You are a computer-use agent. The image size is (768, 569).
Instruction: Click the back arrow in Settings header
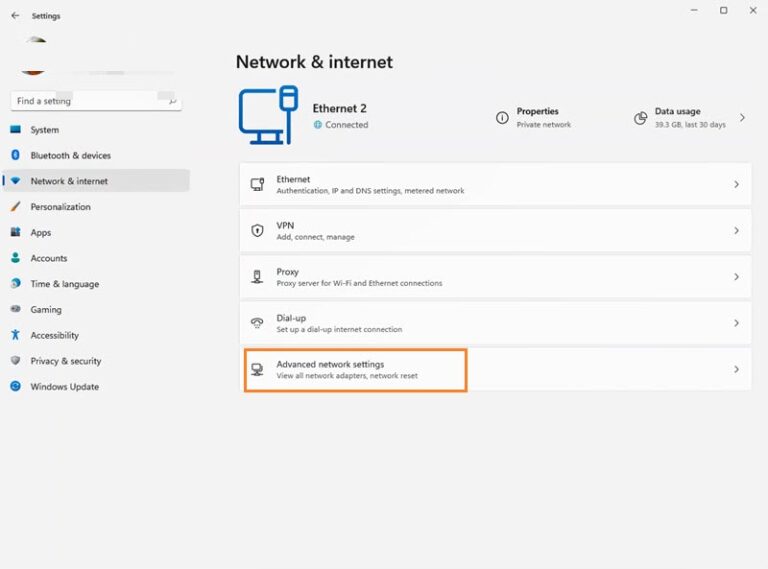click(x=15, y=16)
